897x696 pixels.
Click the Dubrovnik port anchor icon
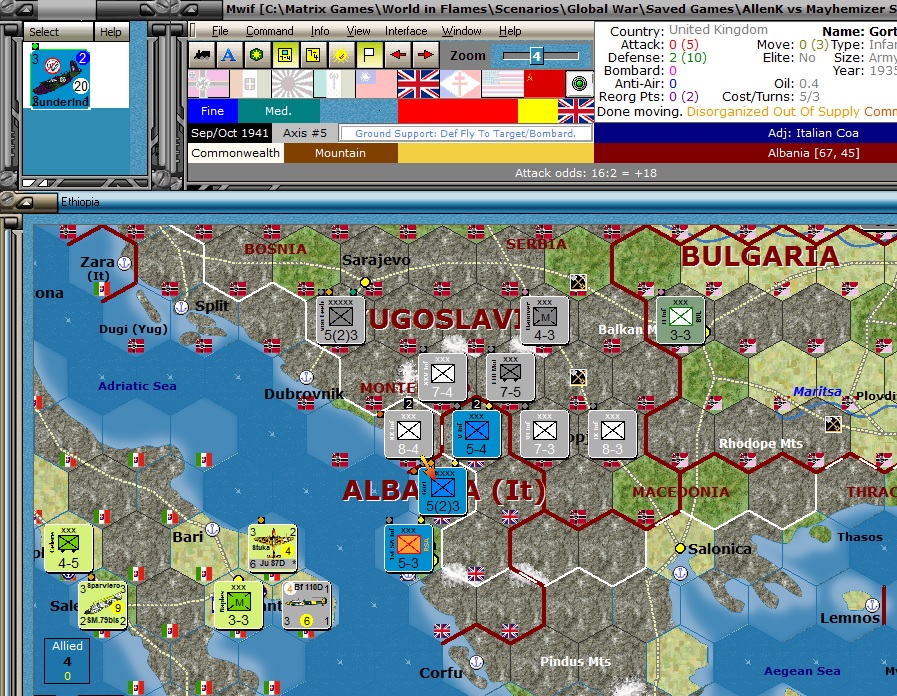pyautogui.click(x=307, y=377)
